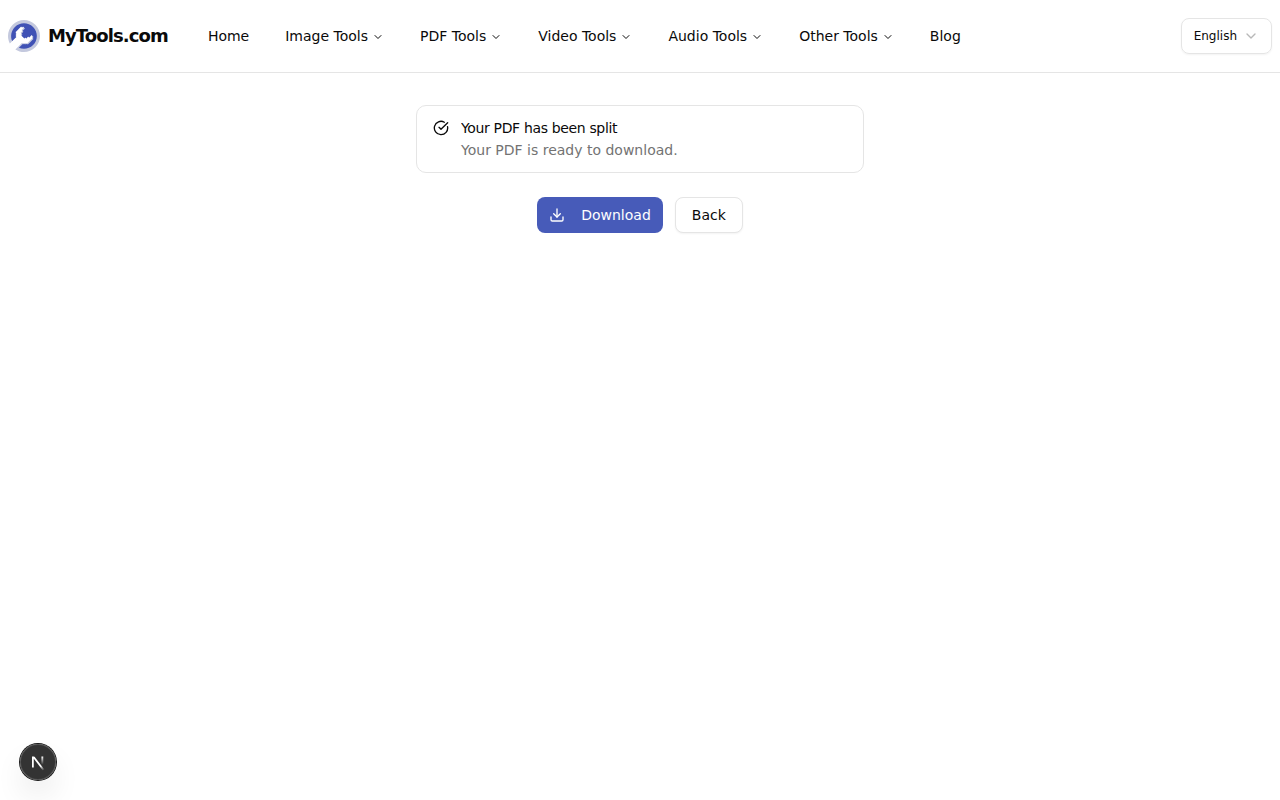The width and height of the screenshot is (1280, 800).
Task: Click the checkmark icon in the success message
Action: (440, 127)
